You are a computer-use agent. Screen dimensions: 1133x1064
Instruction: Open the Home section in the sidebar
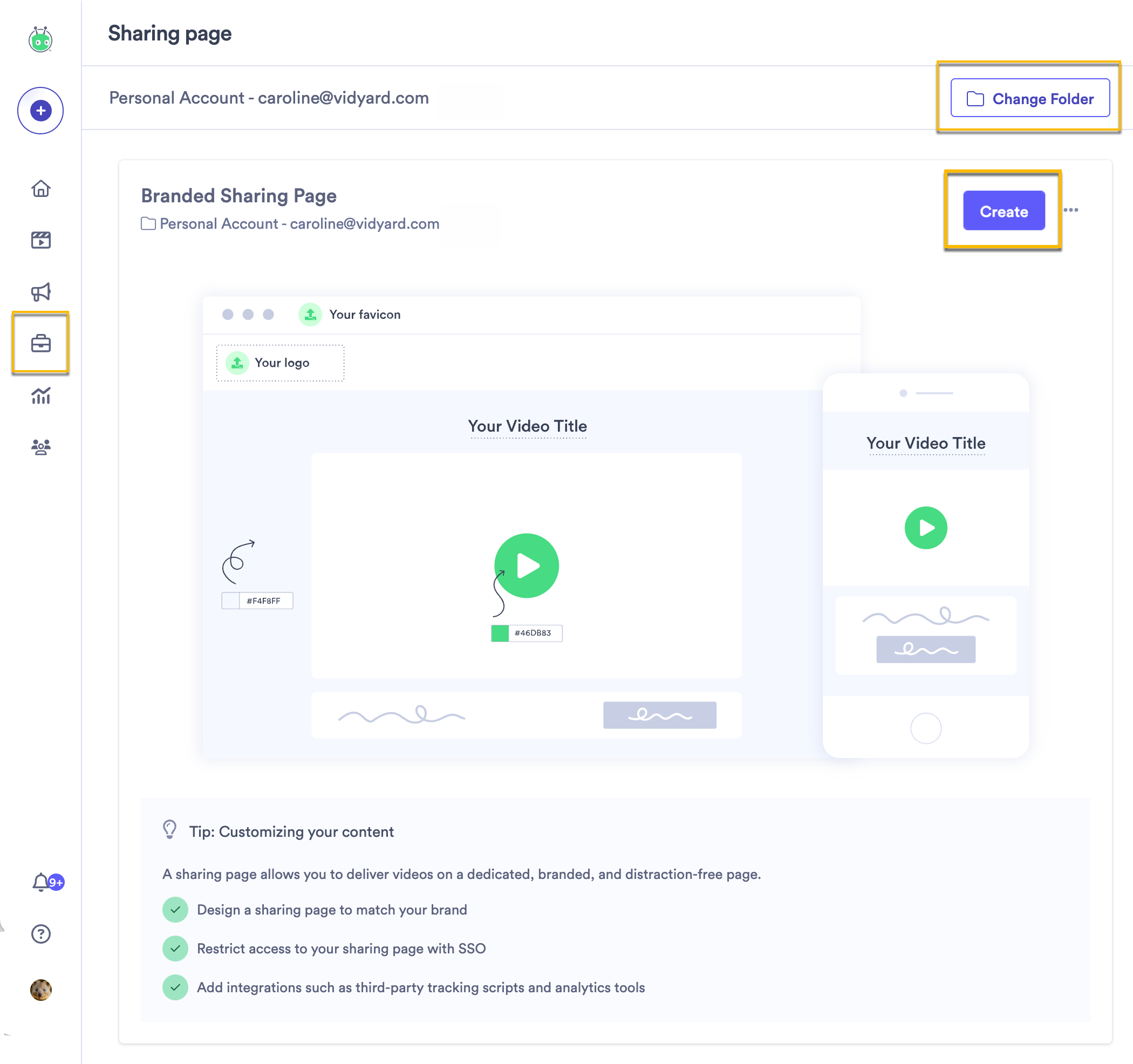tap(40, 188)
